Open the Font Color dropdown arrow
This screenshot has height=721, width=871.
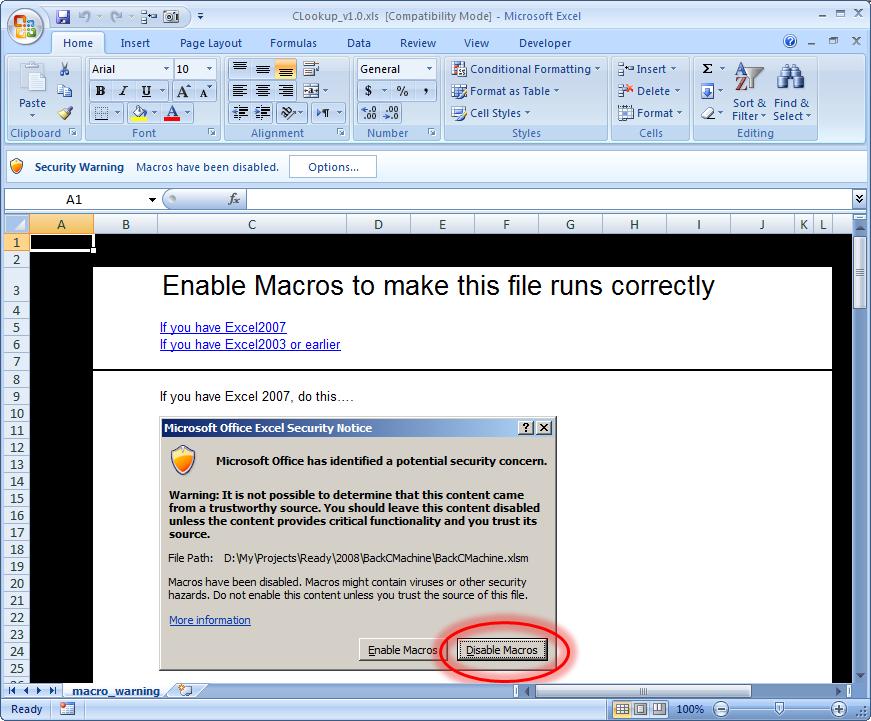(188, 113)
